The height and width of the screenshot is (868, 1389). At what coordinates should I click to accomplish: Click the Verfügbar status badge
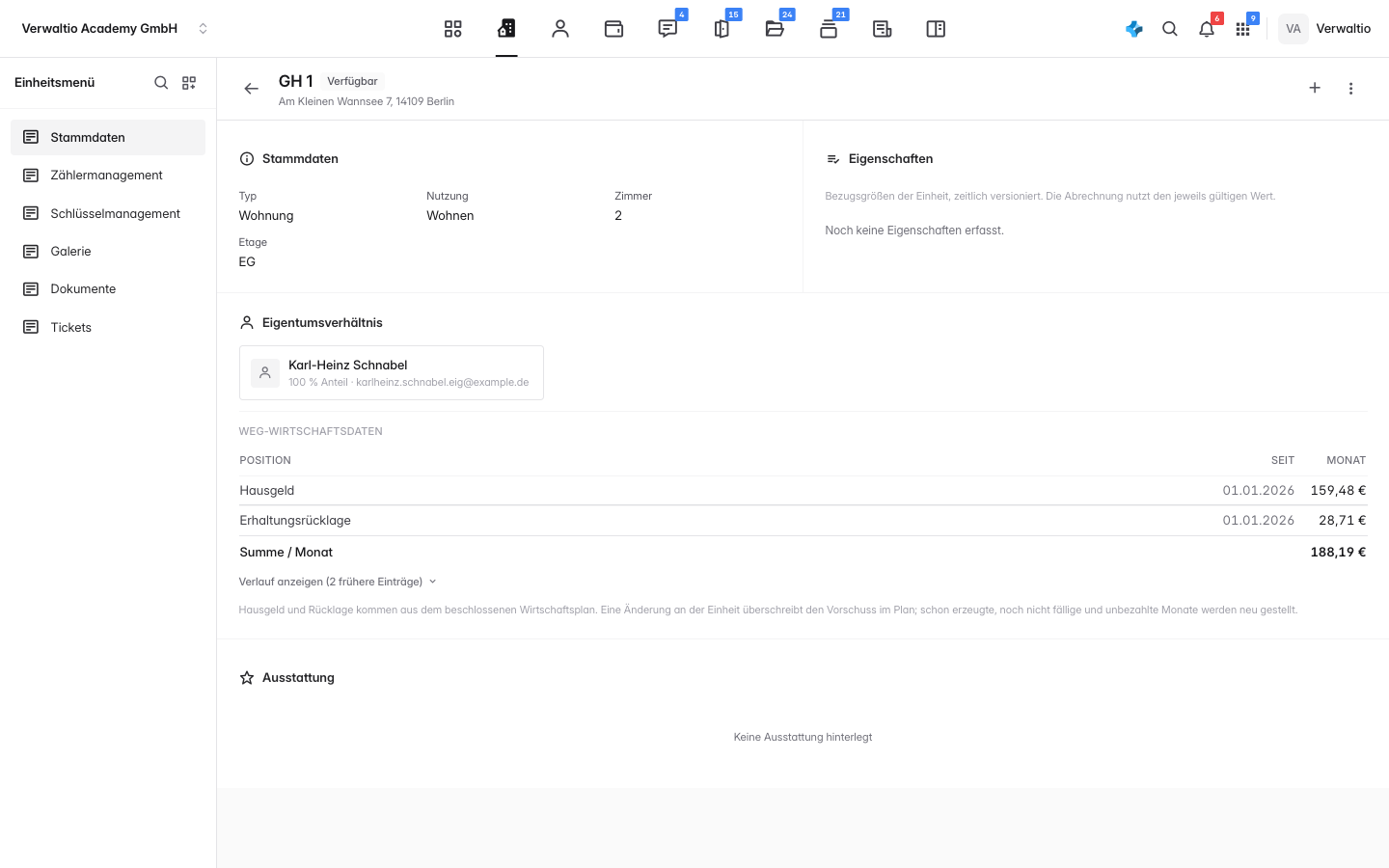[352, 82]
